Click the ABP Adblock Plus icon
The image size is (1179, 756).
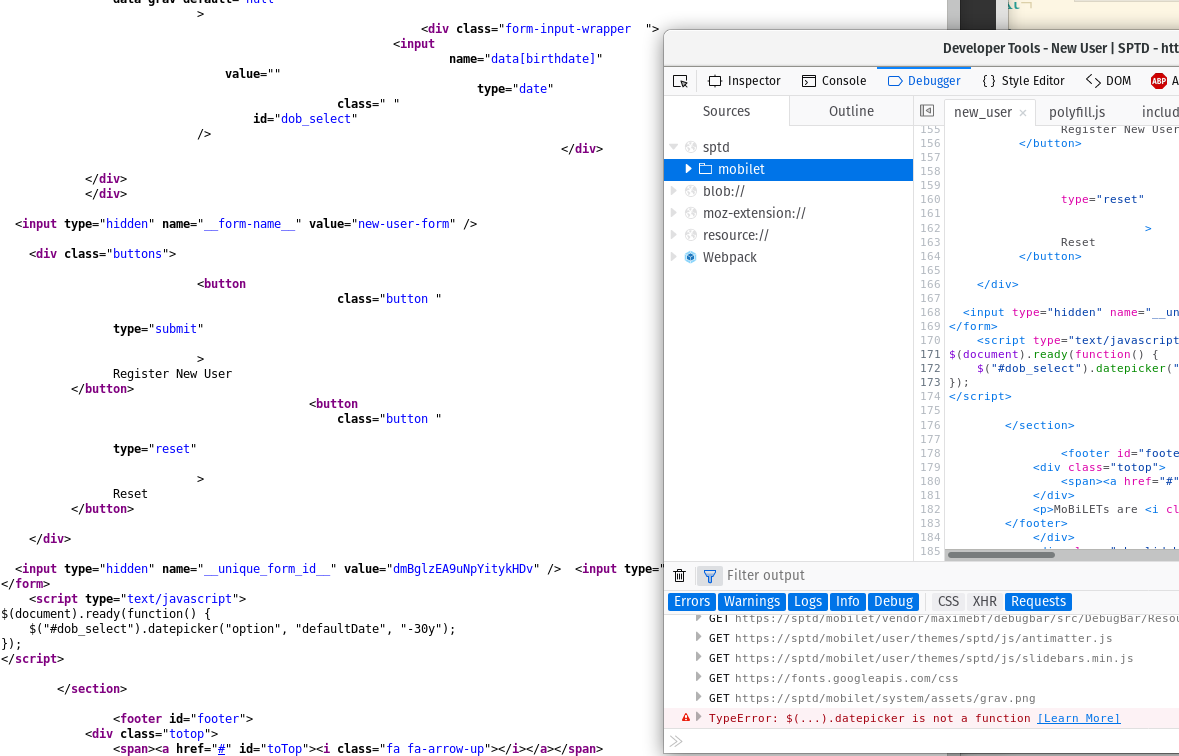click(x=1158, y=81)
